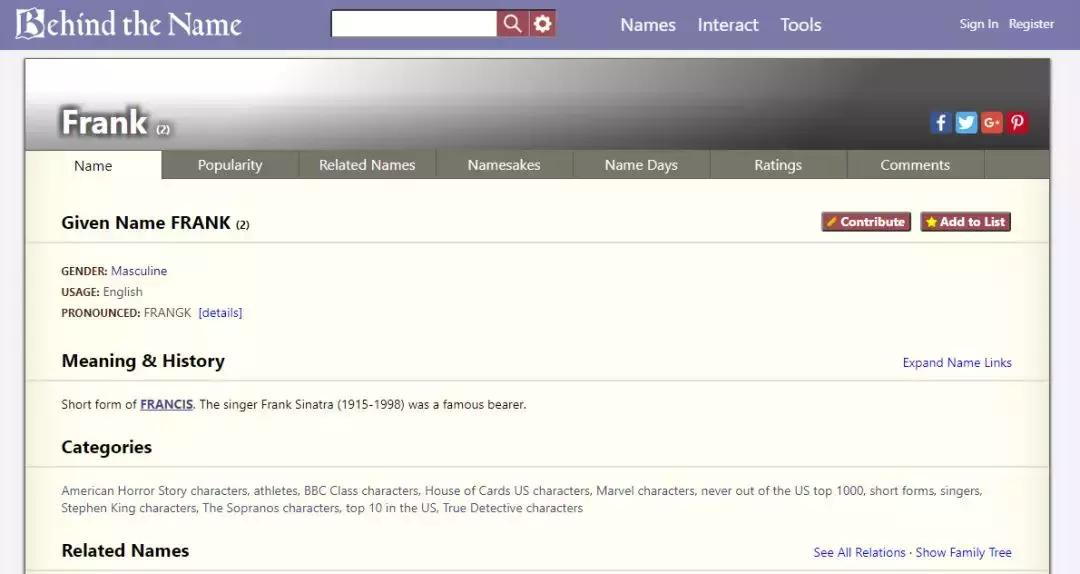Click singers category
Screen dimensions: 1080x574
(960, 491)
